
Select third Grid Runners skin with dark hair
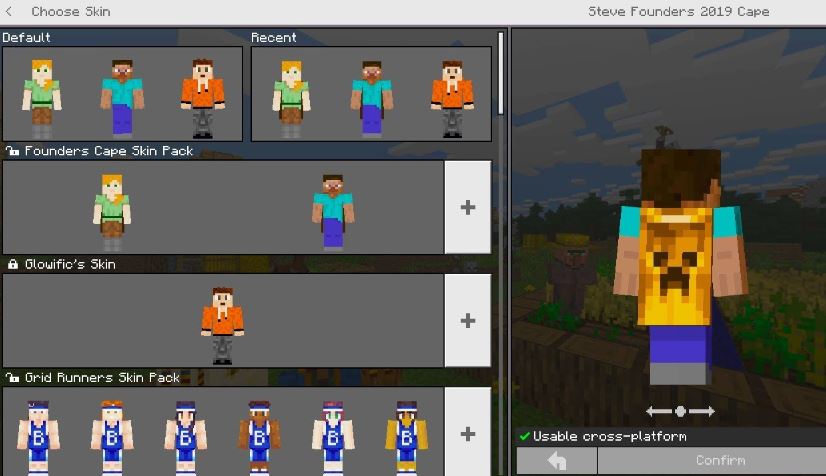coord(185,438)
